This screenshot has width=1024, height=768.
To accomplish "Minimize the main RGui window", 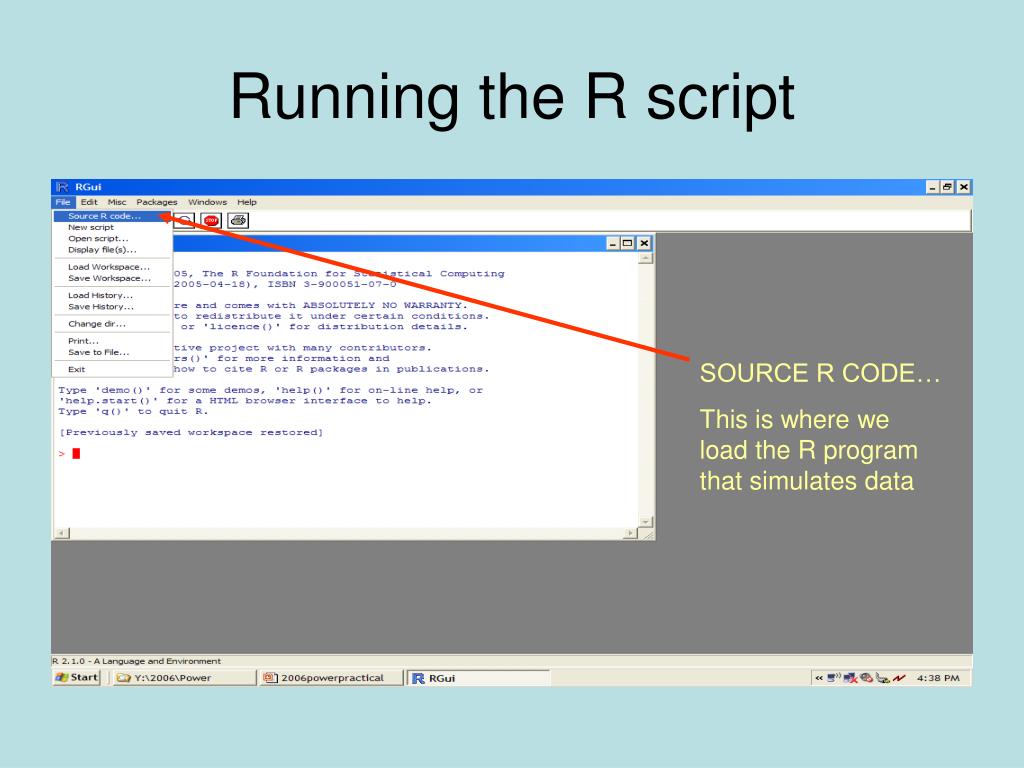I will [933, 187].
